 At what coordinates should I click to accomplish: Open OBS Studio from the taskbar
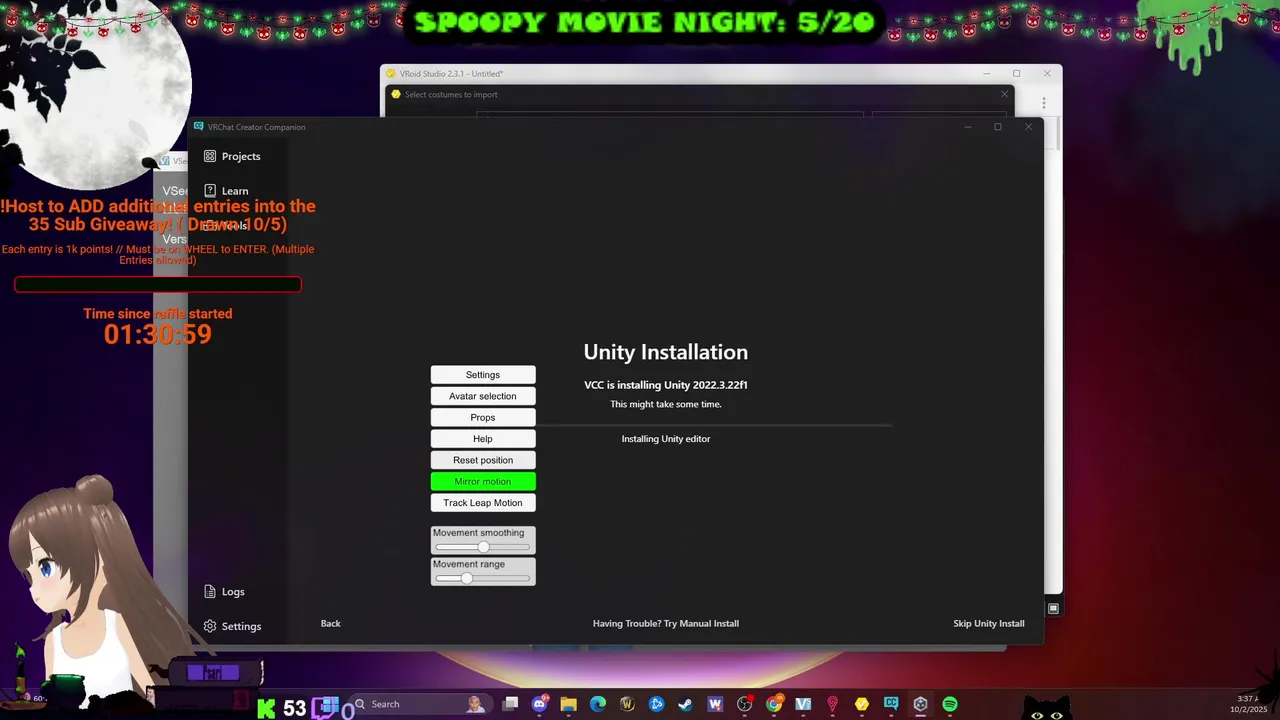click(745, 704)
